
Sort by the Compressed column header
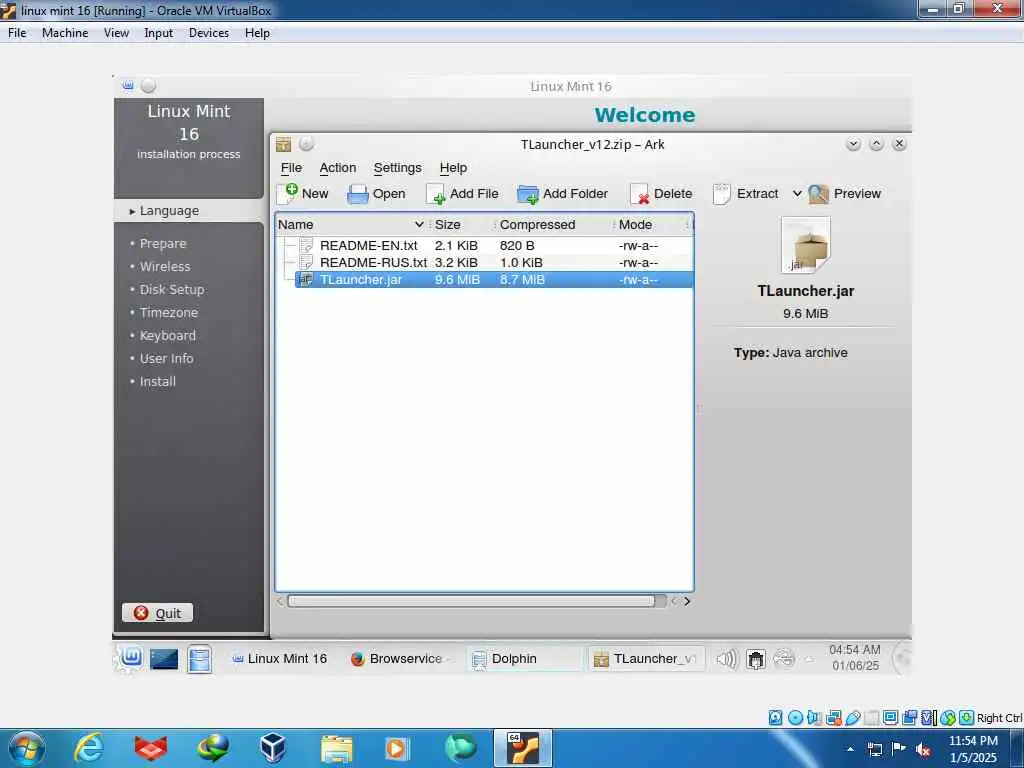point(554,225)
